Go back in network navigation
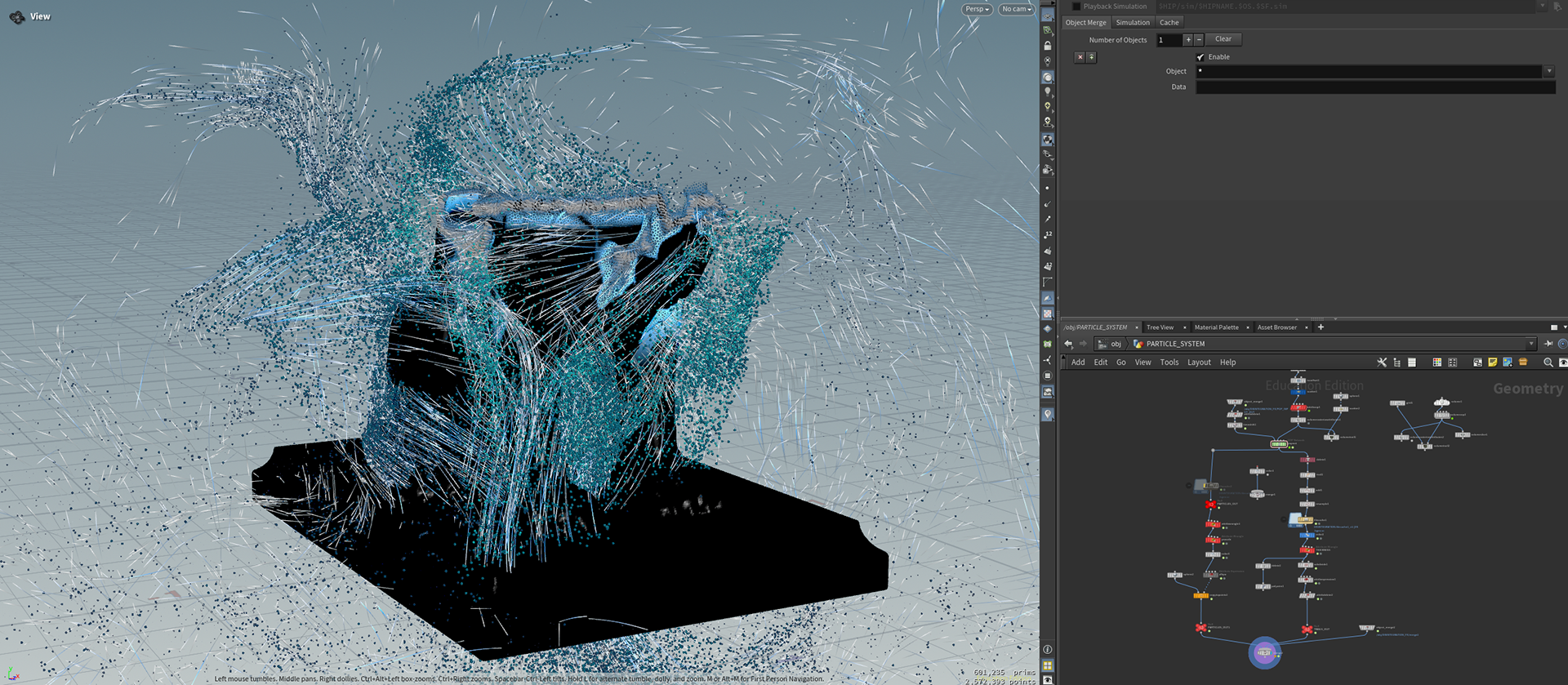The height and width of the screenshot is (685, 1568). [x=1068, y=345]
